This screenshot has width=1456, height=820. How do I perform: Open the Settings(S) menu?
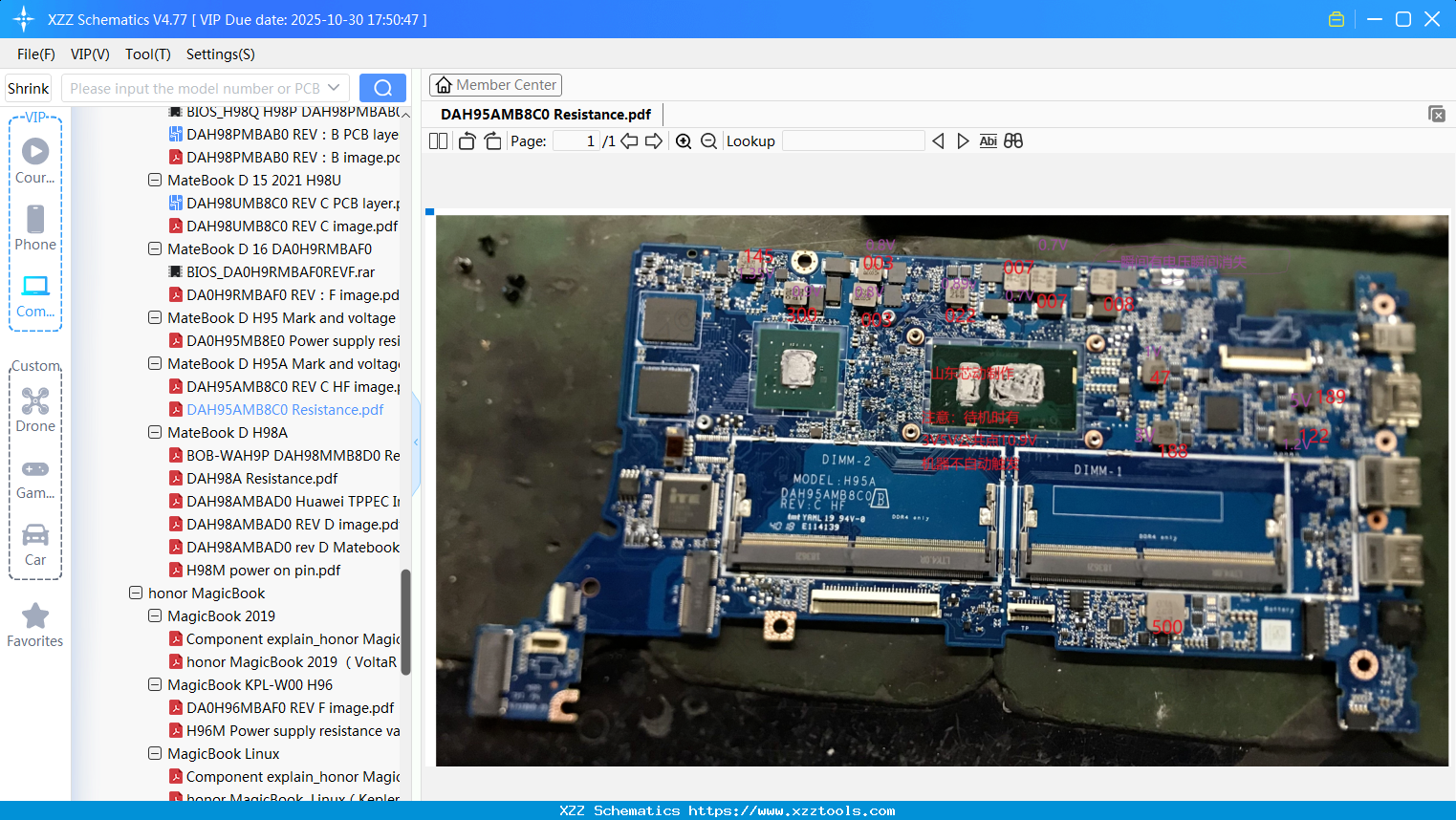click(x=221, y=54)
